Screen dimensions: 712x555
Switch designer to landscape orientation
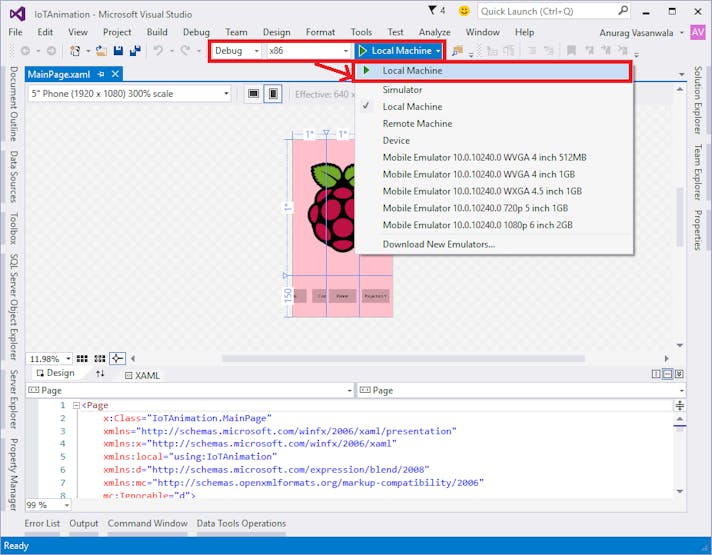tap(253, 94)
